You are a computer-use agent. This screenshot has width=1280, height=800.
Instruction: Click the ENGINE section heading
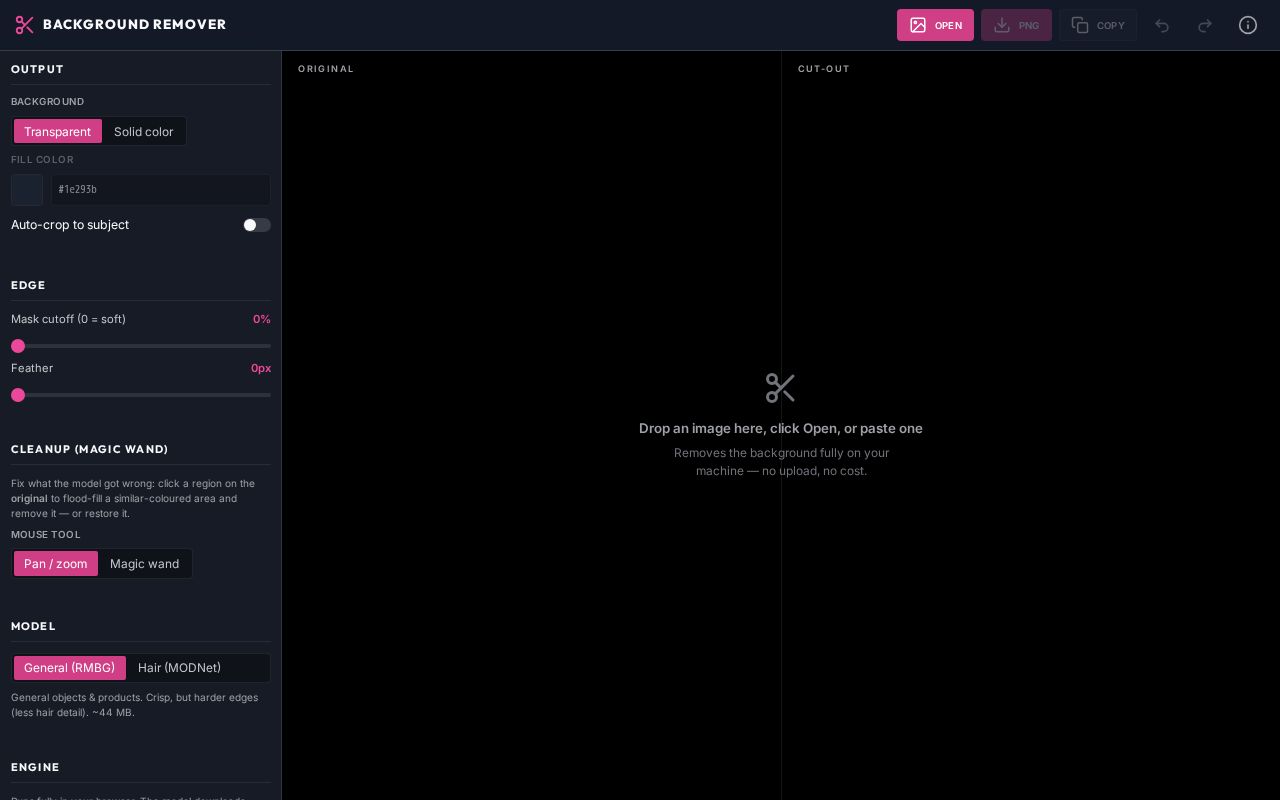click(35, 767)
